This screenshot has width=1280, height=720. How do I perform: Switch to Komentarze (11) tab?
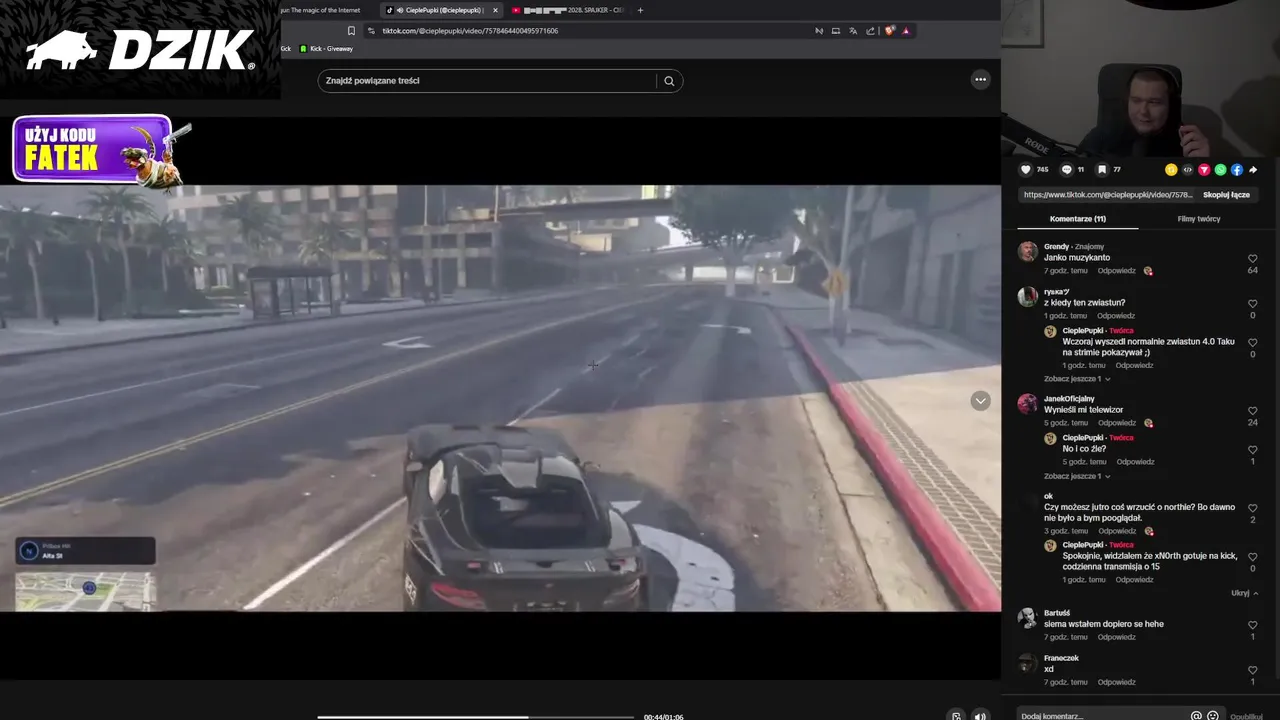click(1077, 219)
